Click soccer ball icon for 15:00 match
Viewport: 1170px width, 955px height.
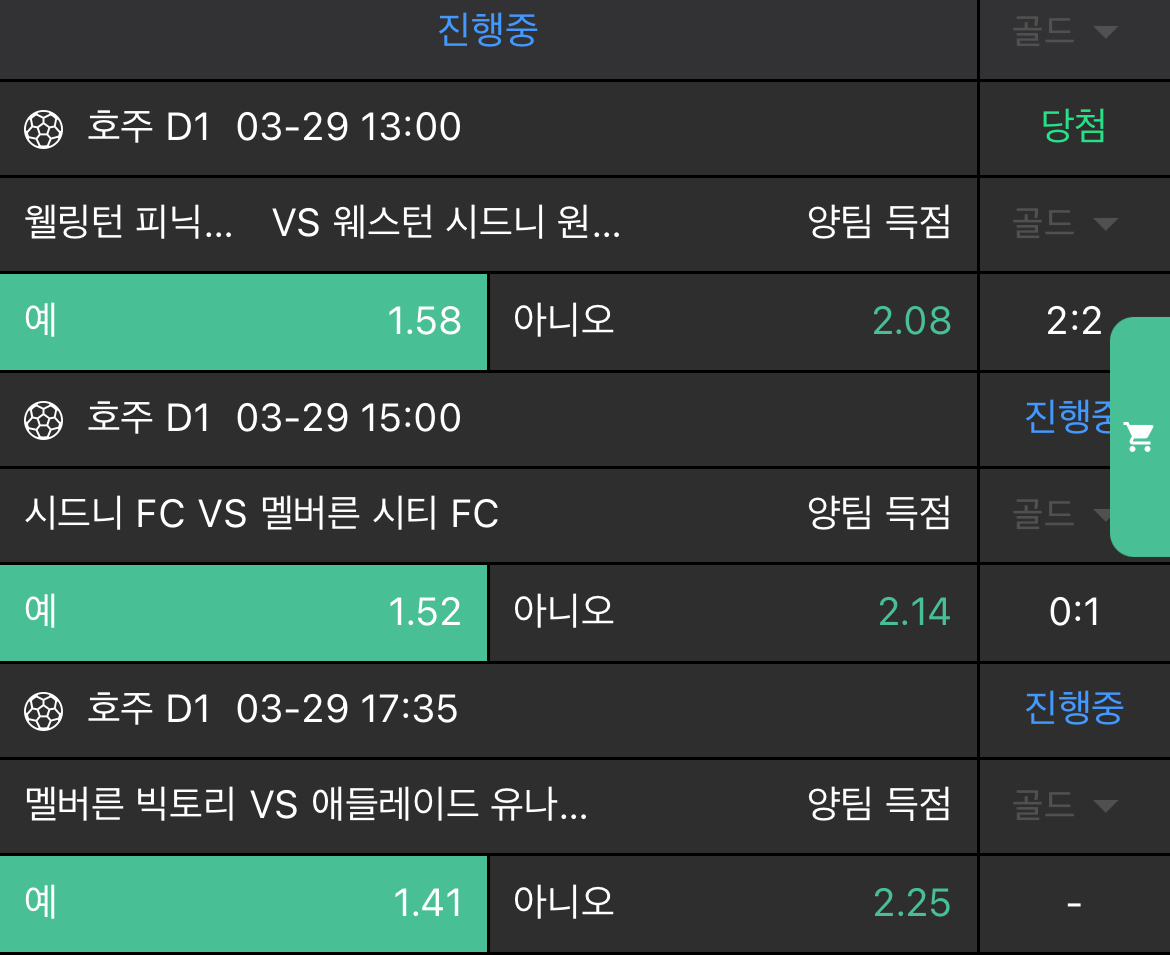point(43,419)
